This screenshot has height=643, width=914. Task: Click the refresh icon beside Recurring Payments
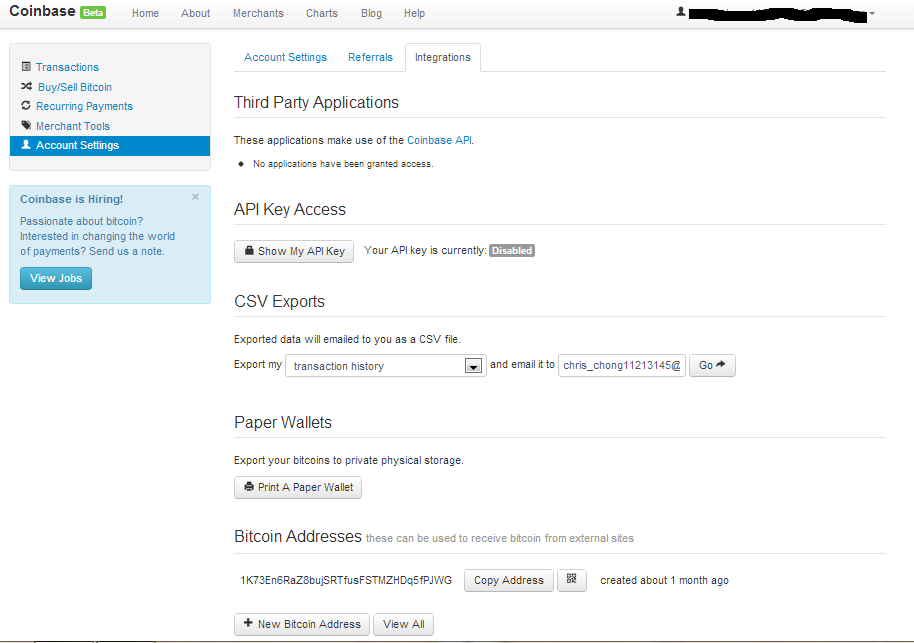point(26,106)
